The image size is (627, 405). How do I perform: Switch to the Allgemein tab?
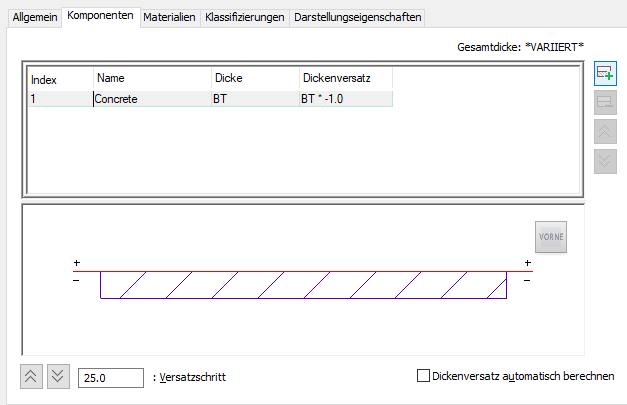pyautogui.click(x=35, y=17)
